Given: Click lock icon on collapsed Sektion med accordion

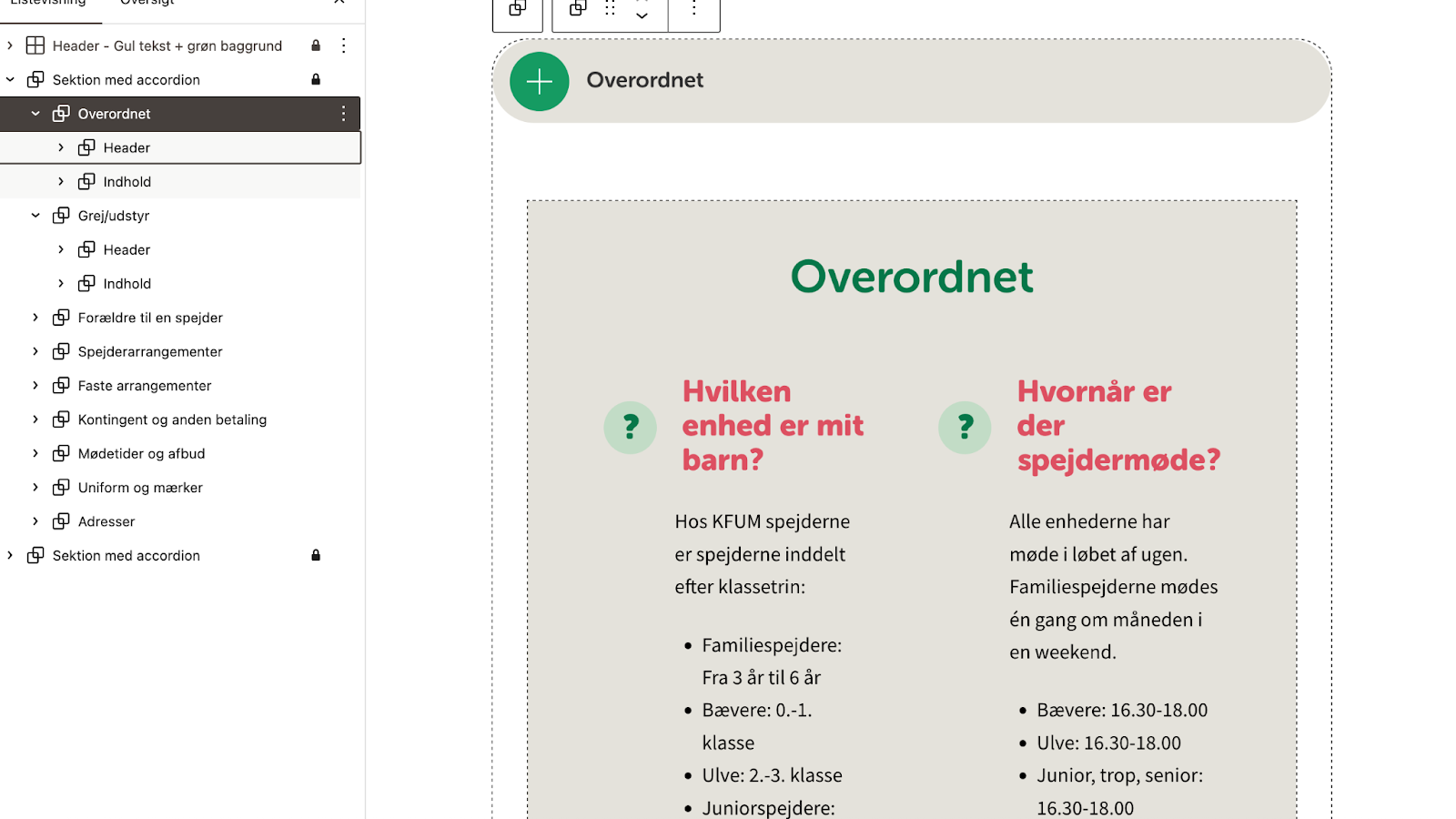Looking at the screenshot, I should 316,555.
